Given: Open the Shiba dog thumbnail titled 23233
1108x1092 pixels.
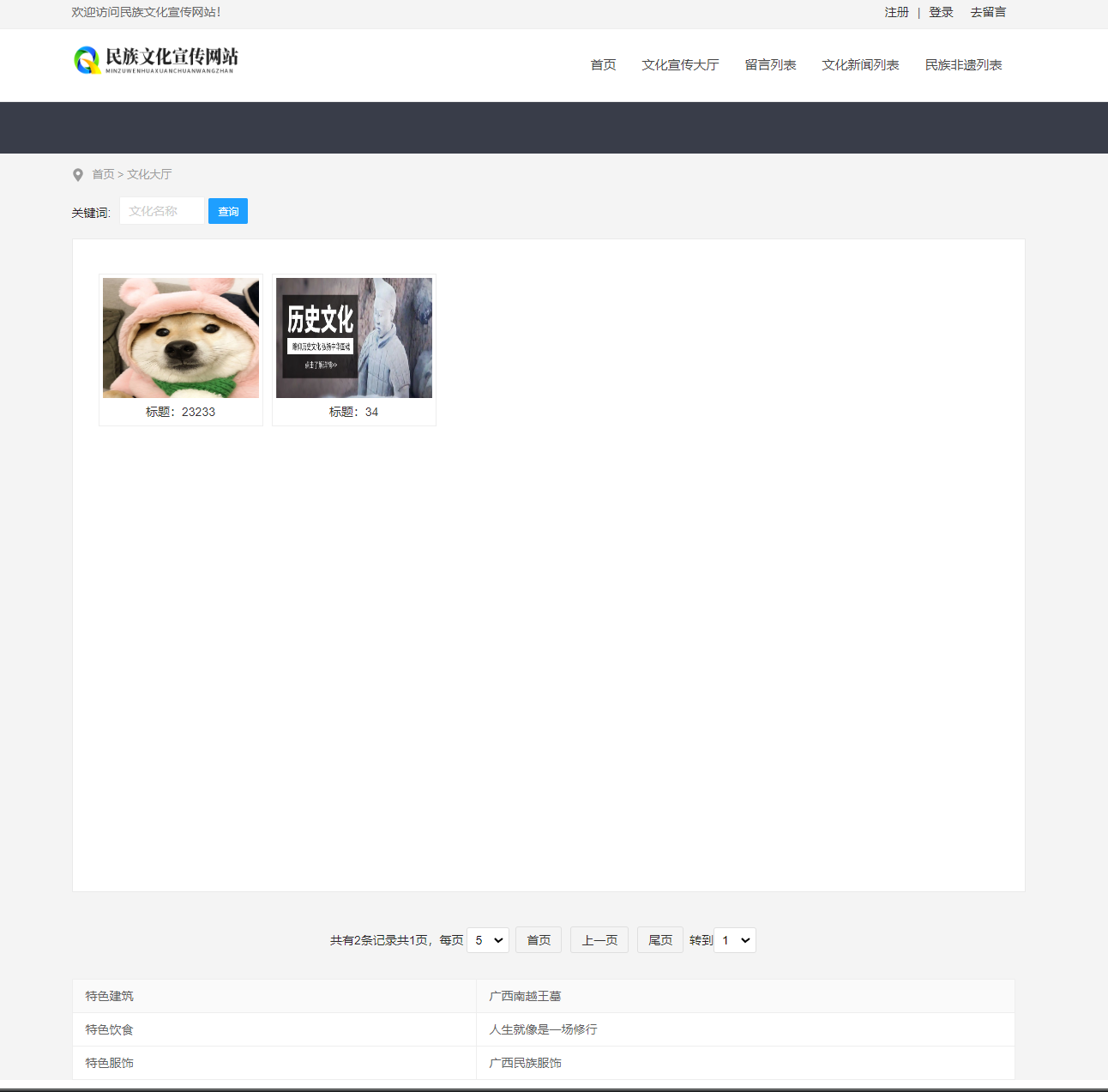Looking at the screenshot, I should point(181,338).
